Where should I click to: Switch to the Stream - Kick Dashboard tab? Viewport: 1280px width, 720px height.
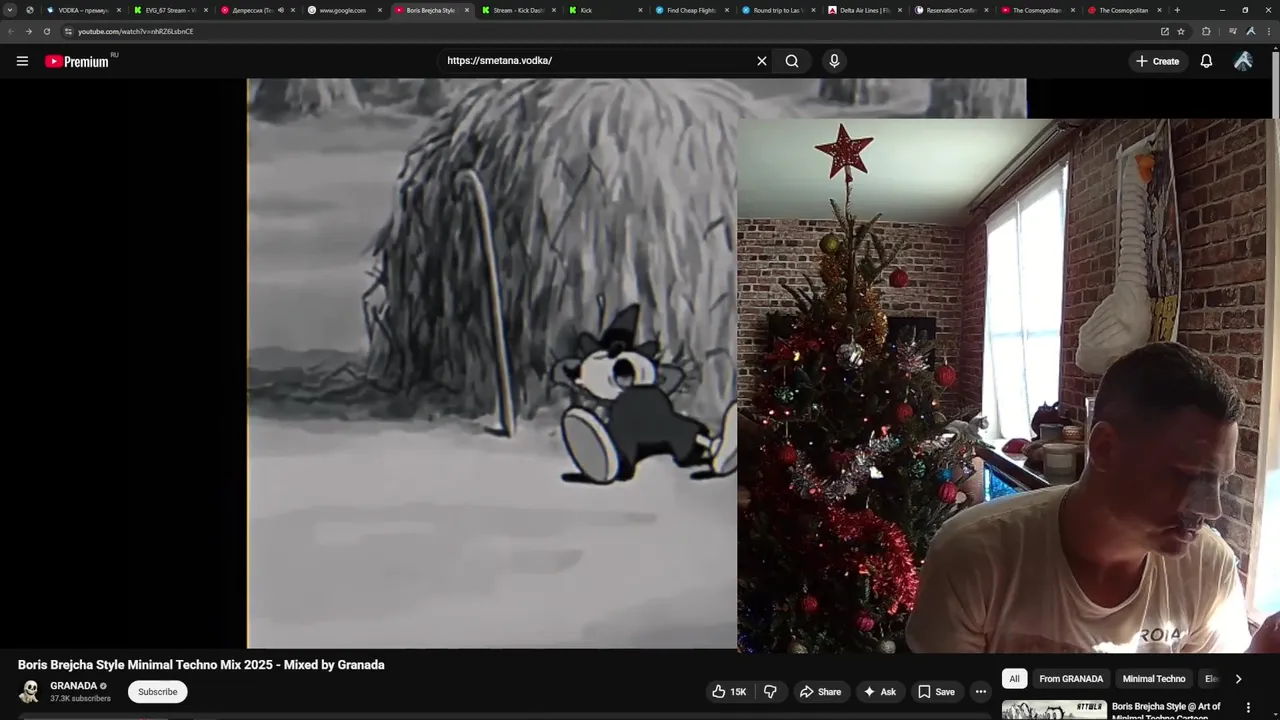click(517, 10)
